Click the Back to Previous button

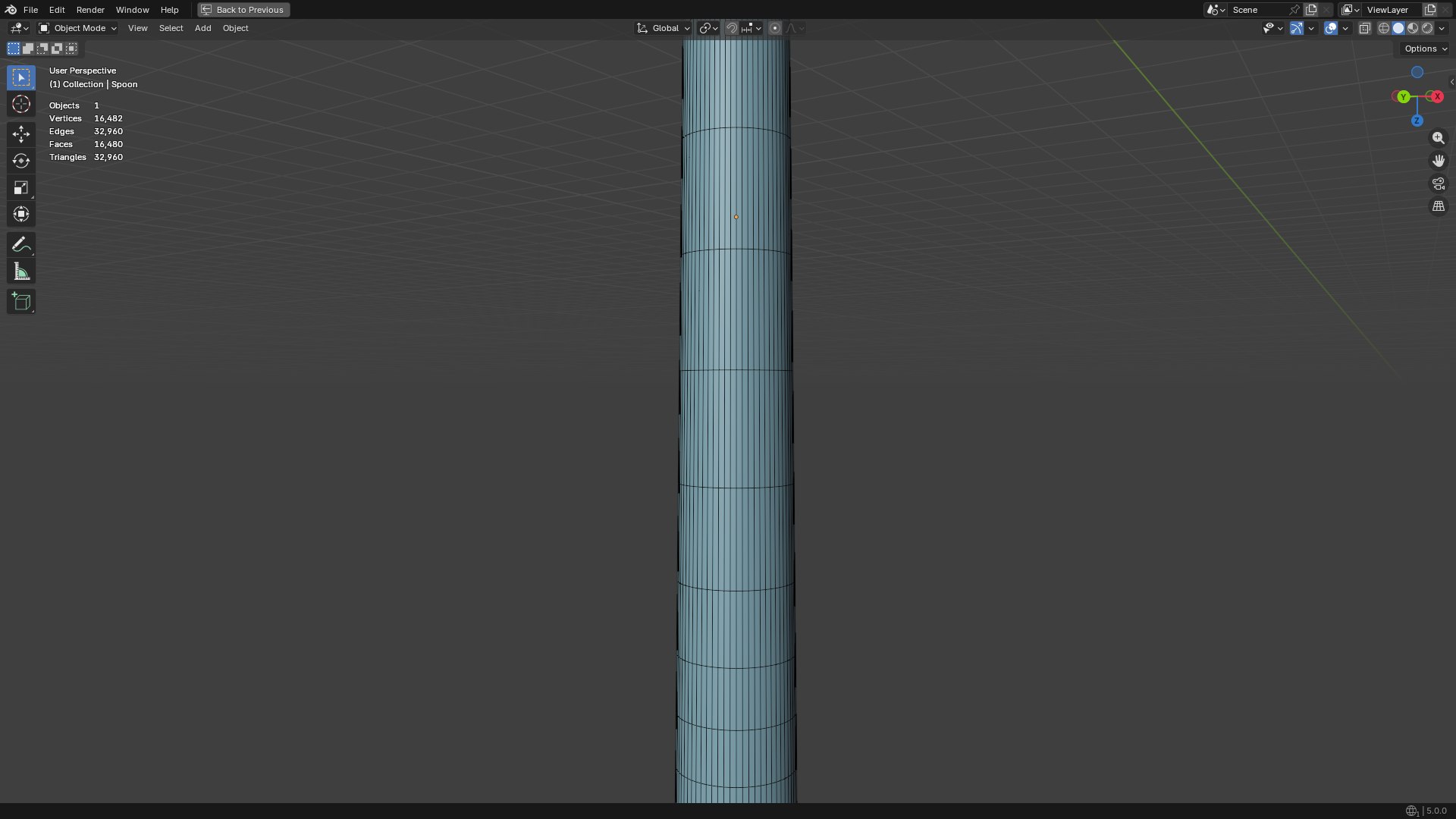(x=243, y=10)
